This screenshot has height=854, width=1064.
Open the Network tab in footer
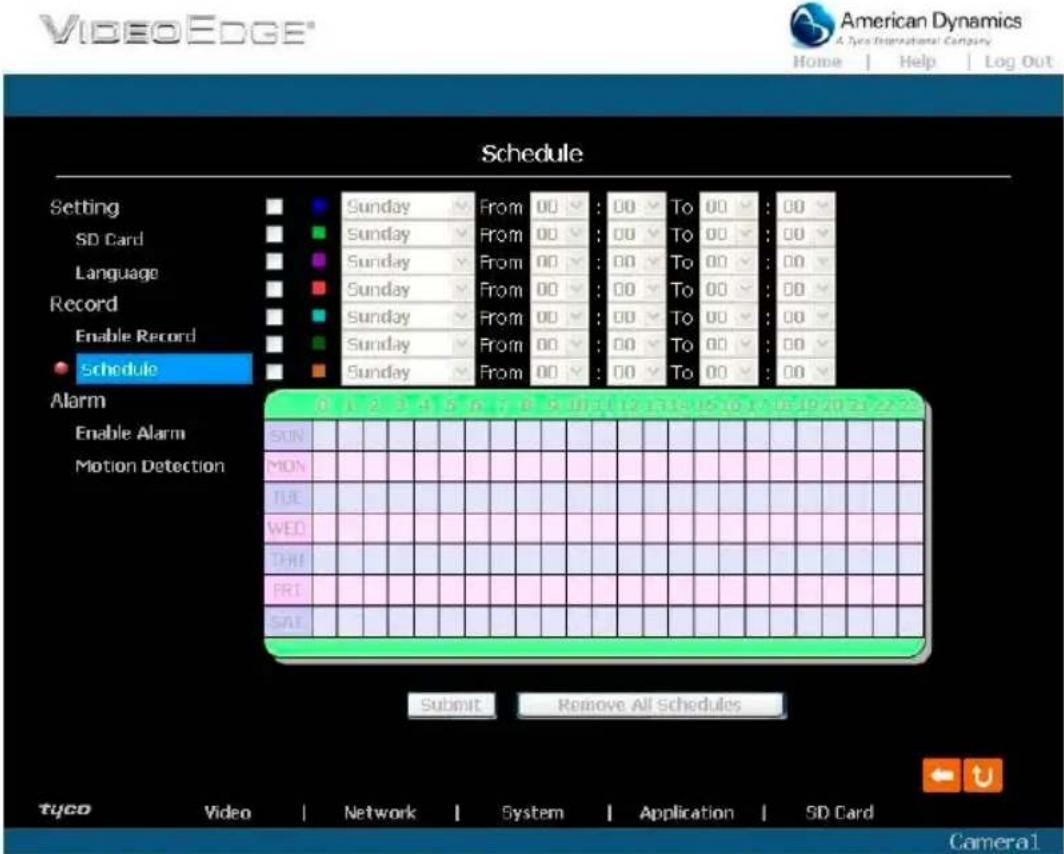click(x=380, y=812)
